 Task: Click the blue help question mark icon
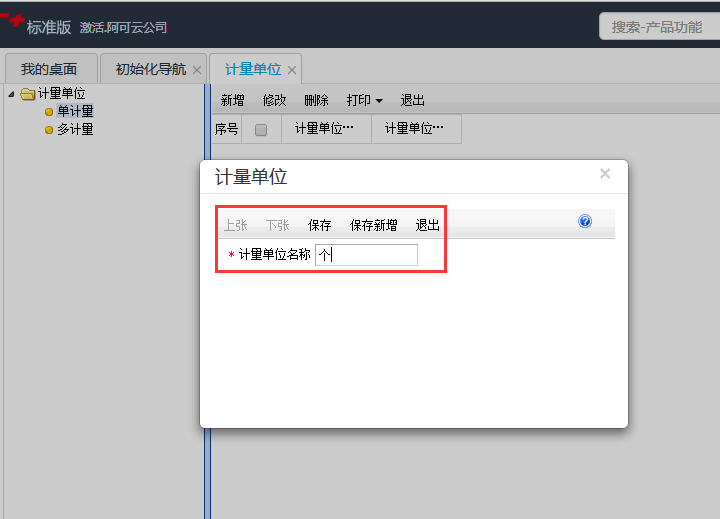tap(585, 221)
